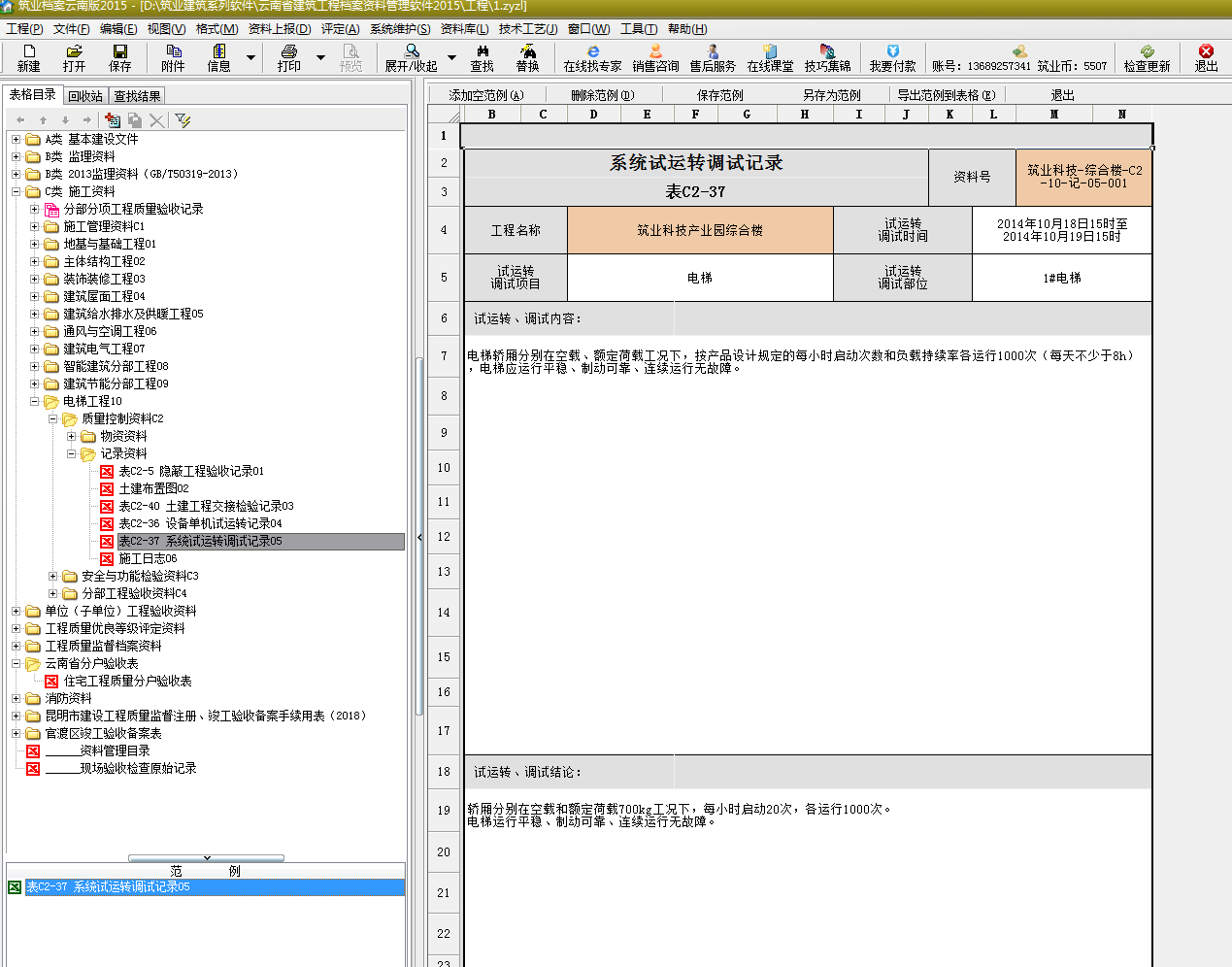Switch to 回收站 tab
Image resolution: width=1232 pixels, height=967 pixels.
[x=85, y=96]
